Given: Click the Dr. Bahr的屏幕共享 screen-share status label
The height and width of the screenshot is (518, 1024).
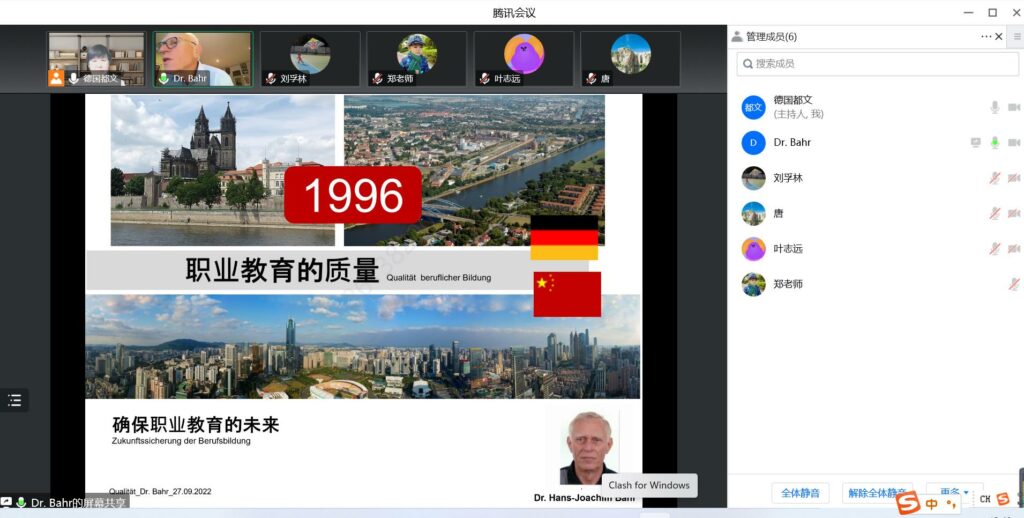Looking at the screenshot, I should [x=78, y=503].
